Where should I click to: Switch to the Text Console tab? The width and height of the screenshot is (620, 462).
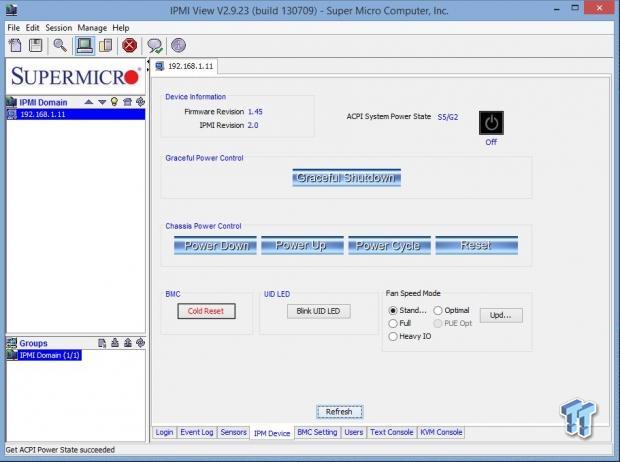pos(391,432)
